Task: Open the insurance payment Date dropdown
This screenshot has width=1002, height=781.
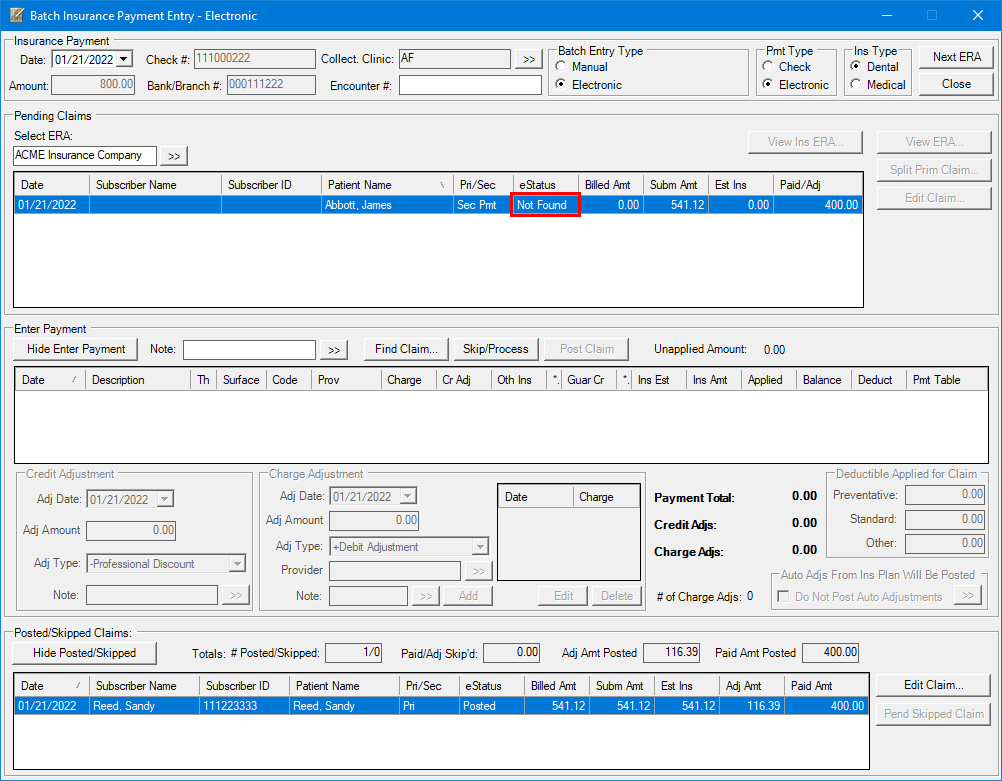Action: click(124, 60)
